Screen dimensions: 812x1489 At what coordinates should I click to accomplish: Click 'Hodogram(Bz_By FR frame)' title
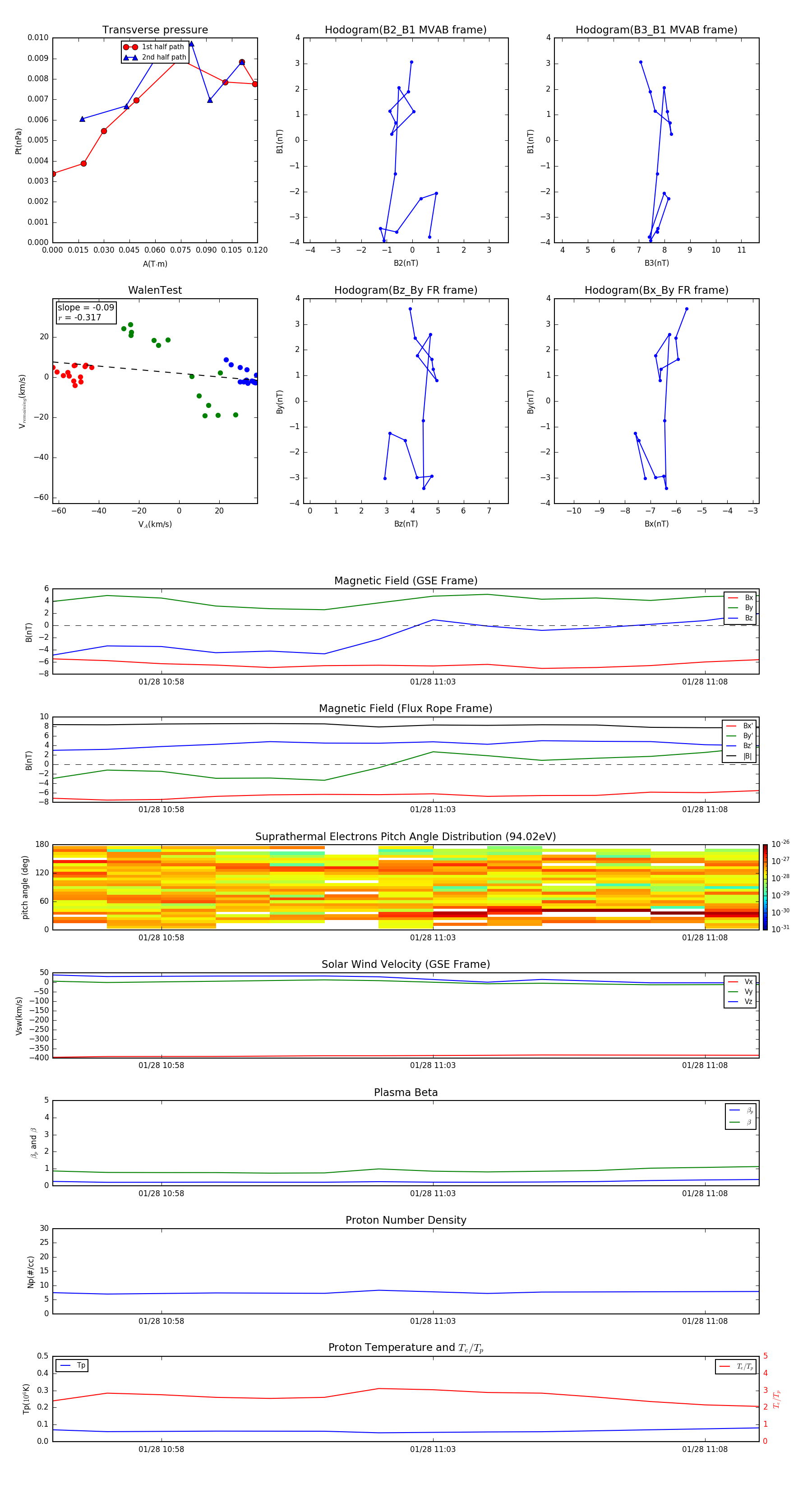[x=406, y=290]
